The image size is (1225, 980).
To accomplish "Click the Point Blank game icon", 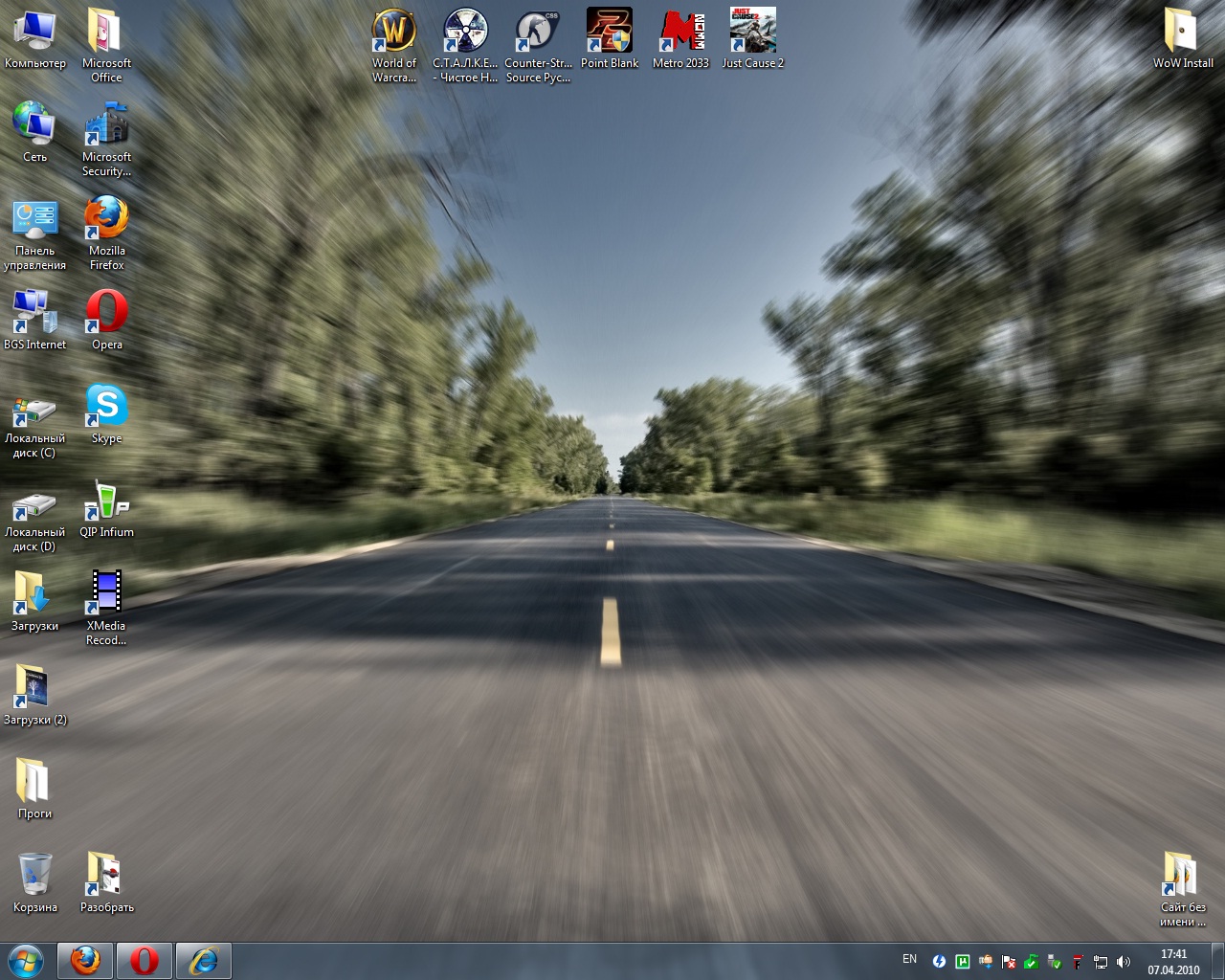I will 609,33.
